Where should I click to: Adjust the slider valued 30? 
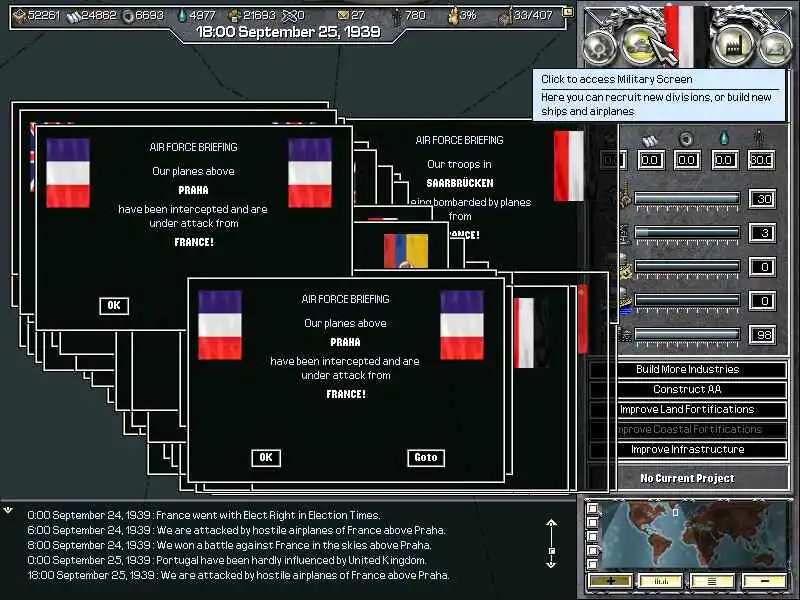point(687,198)
